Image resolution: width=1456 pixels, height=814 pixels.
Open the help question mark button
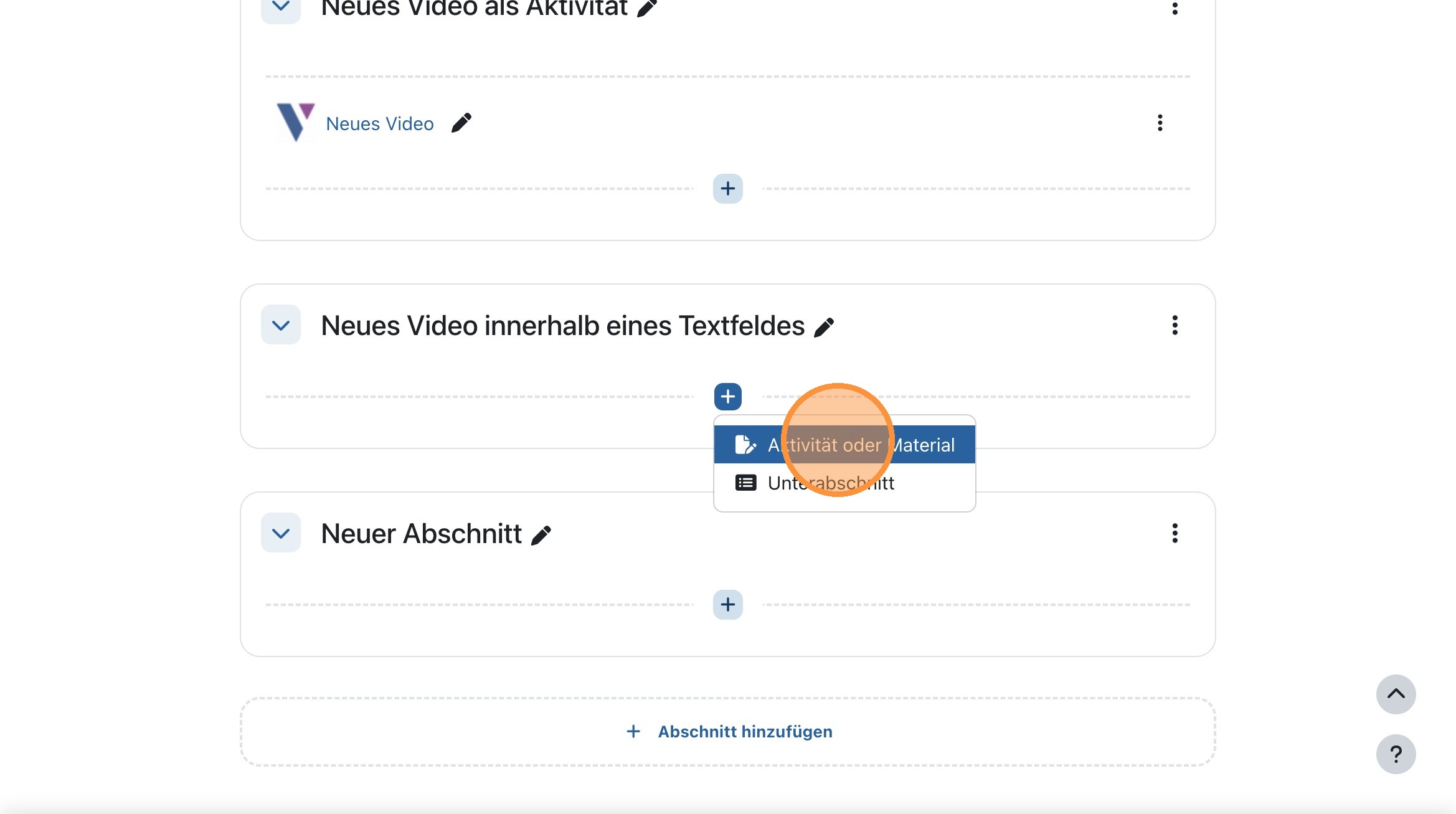pyautogui.click(x=1396, y=754)
